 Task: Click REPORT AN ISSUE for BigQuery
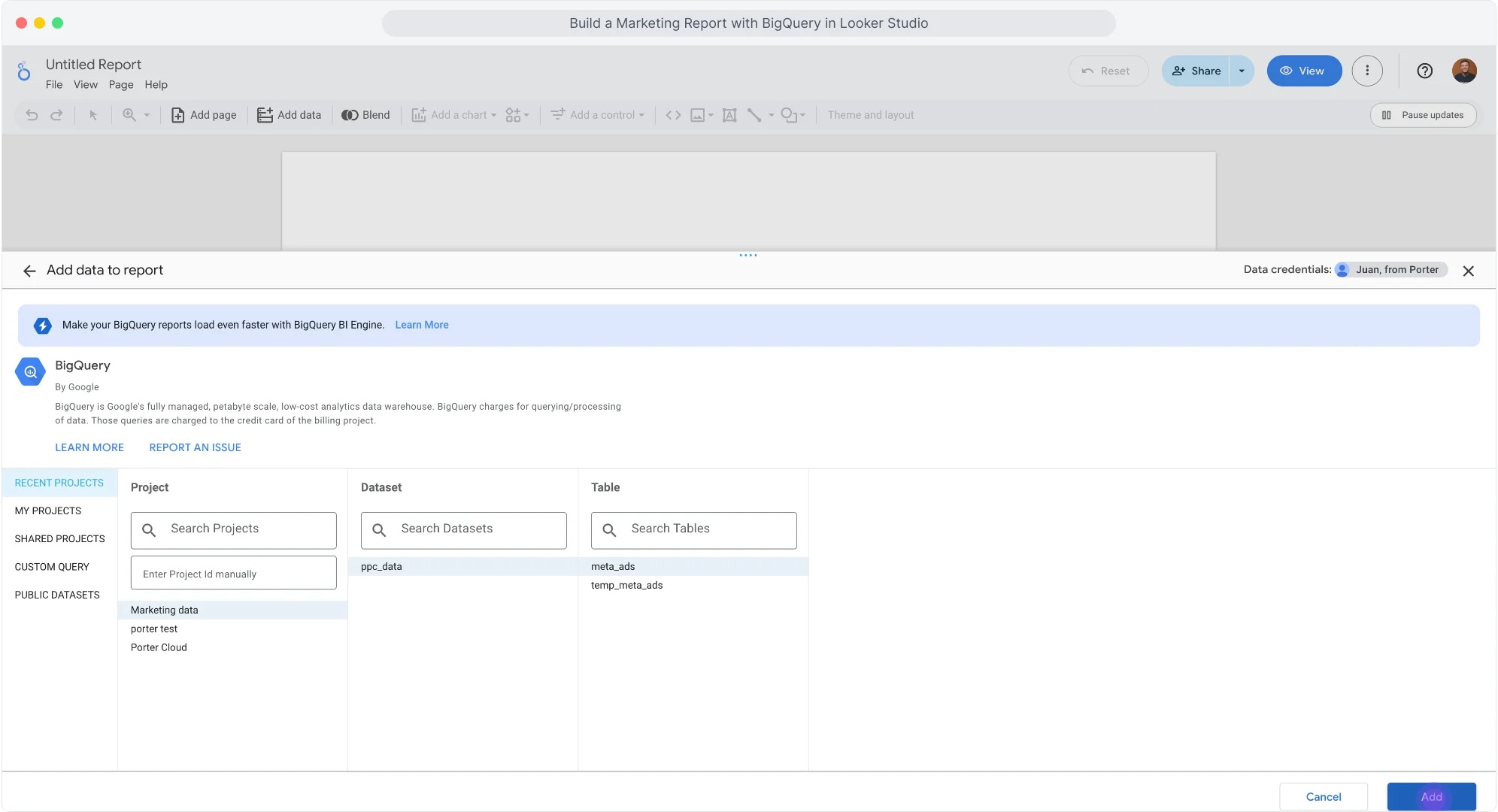195,447
